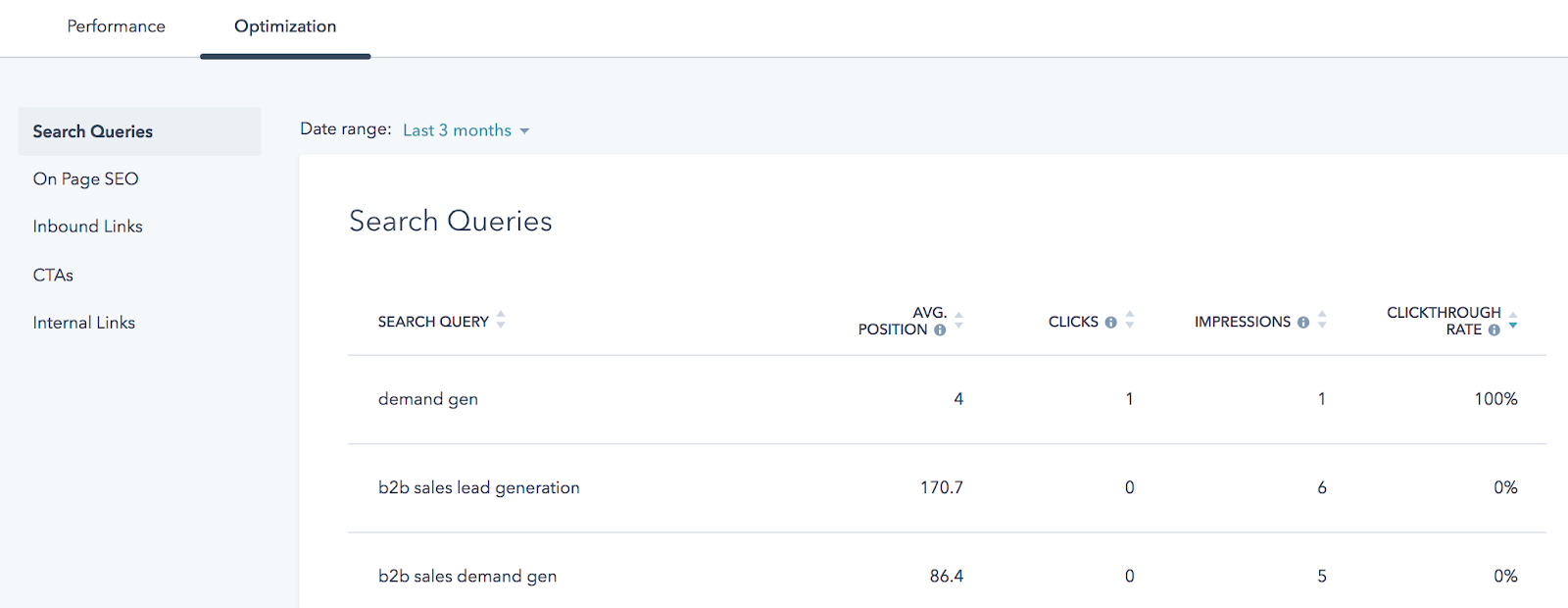Go to Inbound Links section
1568x608 pixels.
click(88, 227)
